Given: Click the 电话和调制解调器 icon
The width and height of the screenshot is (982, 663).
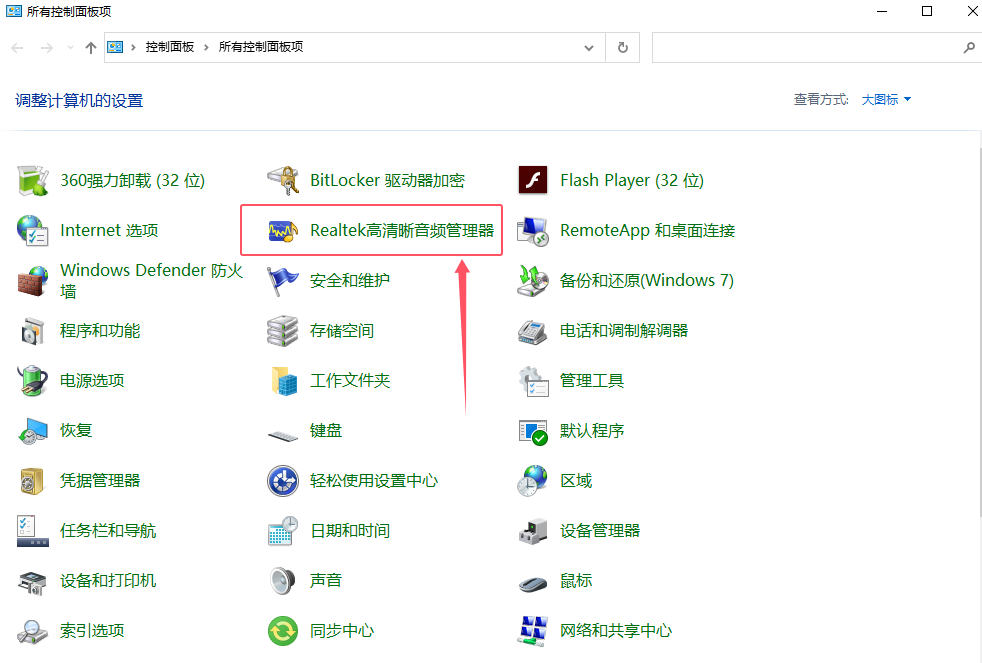Looking at the screenshot, I should tap(533, 331).
